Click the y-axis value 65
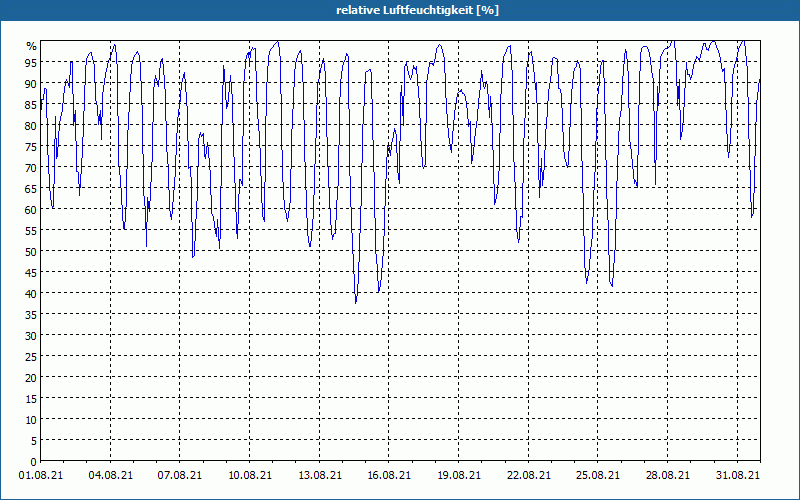 (31, 189)
